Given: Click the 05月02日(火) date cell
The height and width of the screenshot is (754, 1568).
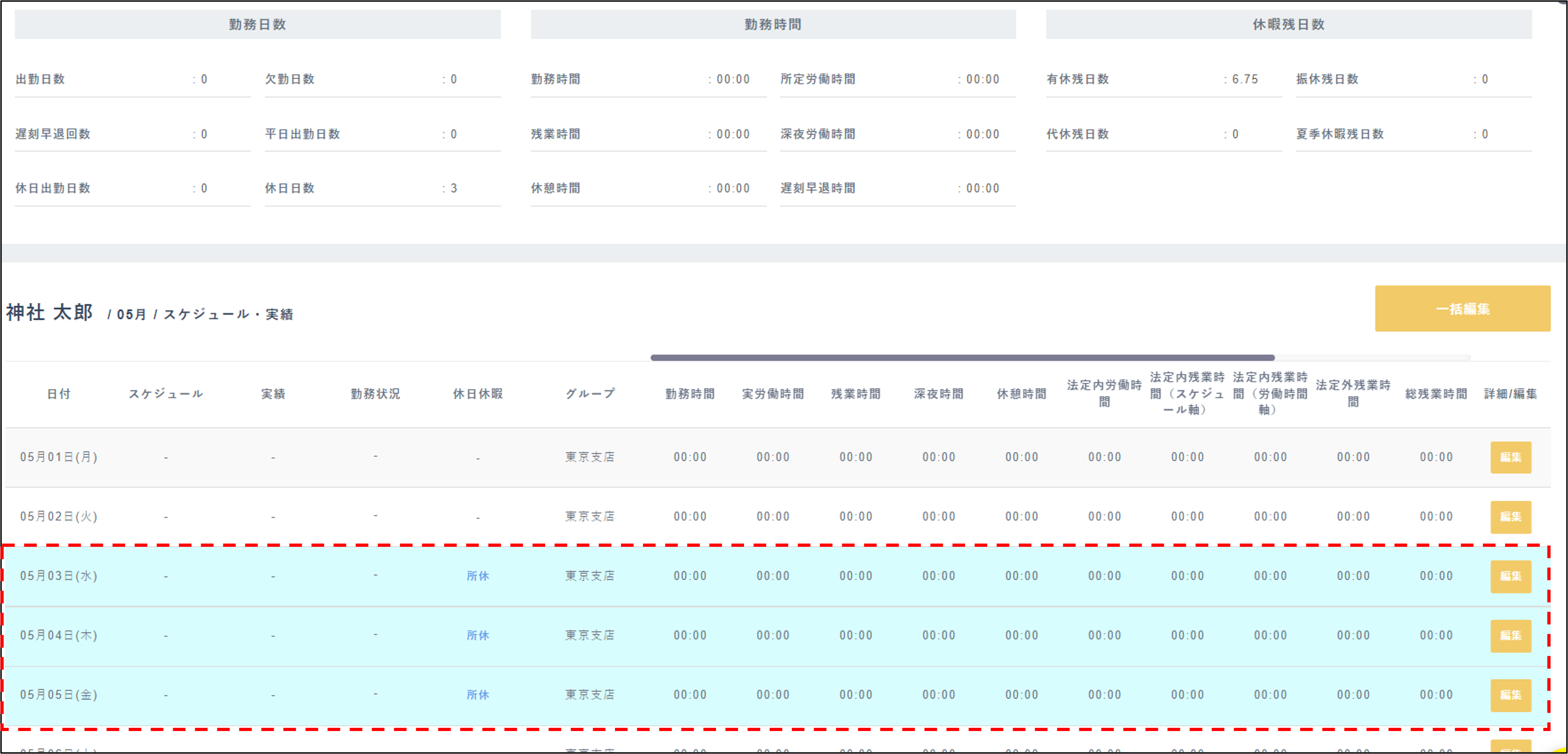Looking at the screenshot, I should pos(59,516).
